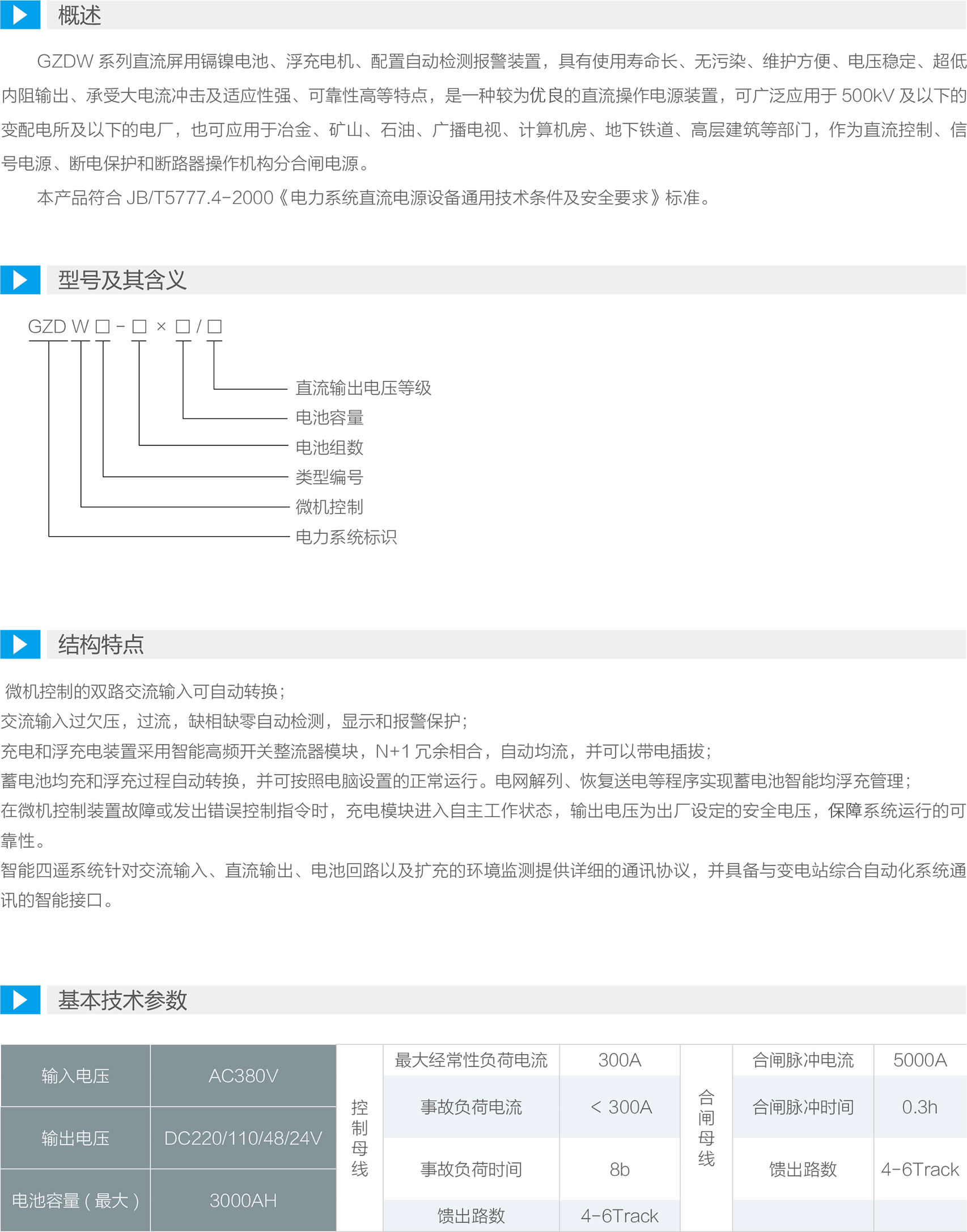Click the blue arrow icon beside 结构特点
967x1232 pixels.
[x=20, y=644]
